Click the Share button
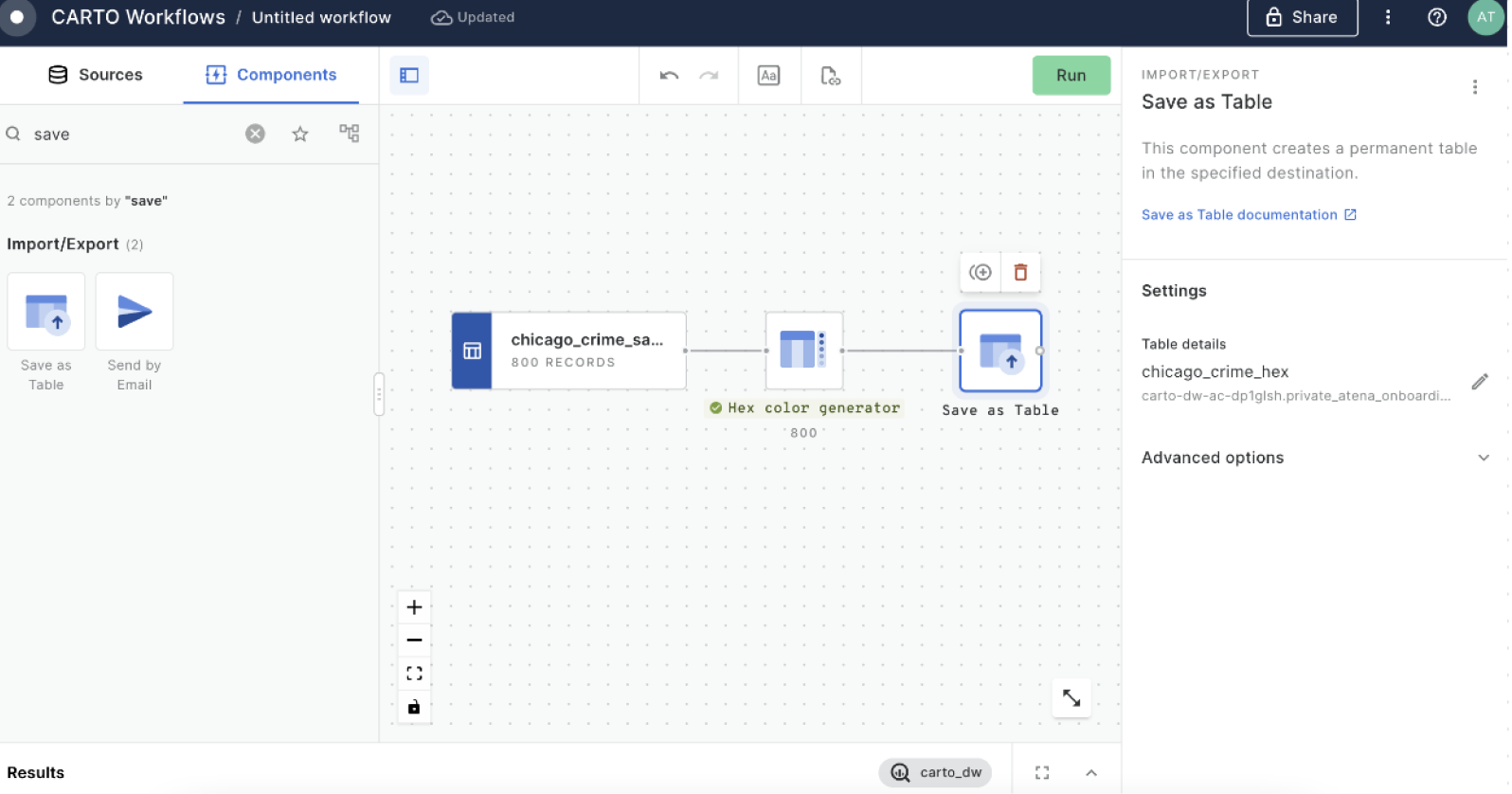The height and width of the screenshot is (794, 1512). point(1303,17)
